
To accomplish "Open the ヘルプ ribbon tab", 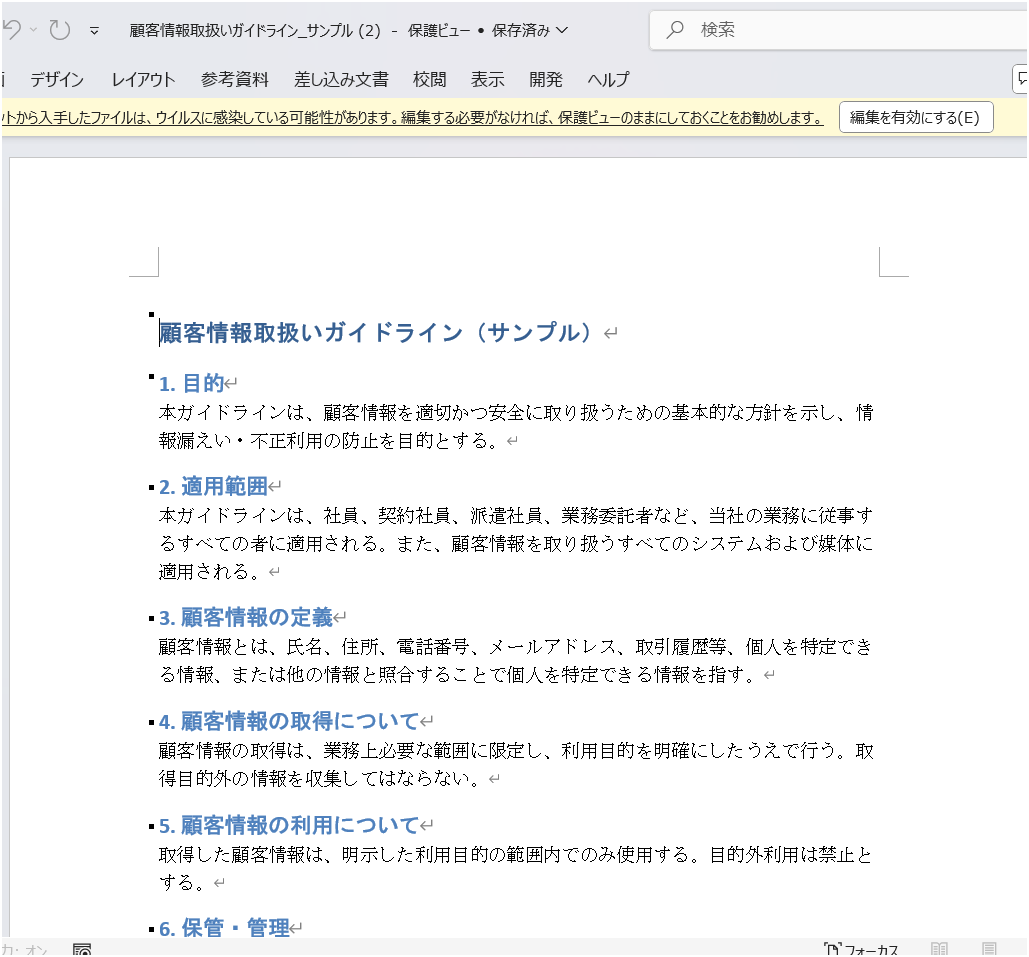I will click(608, 80).
